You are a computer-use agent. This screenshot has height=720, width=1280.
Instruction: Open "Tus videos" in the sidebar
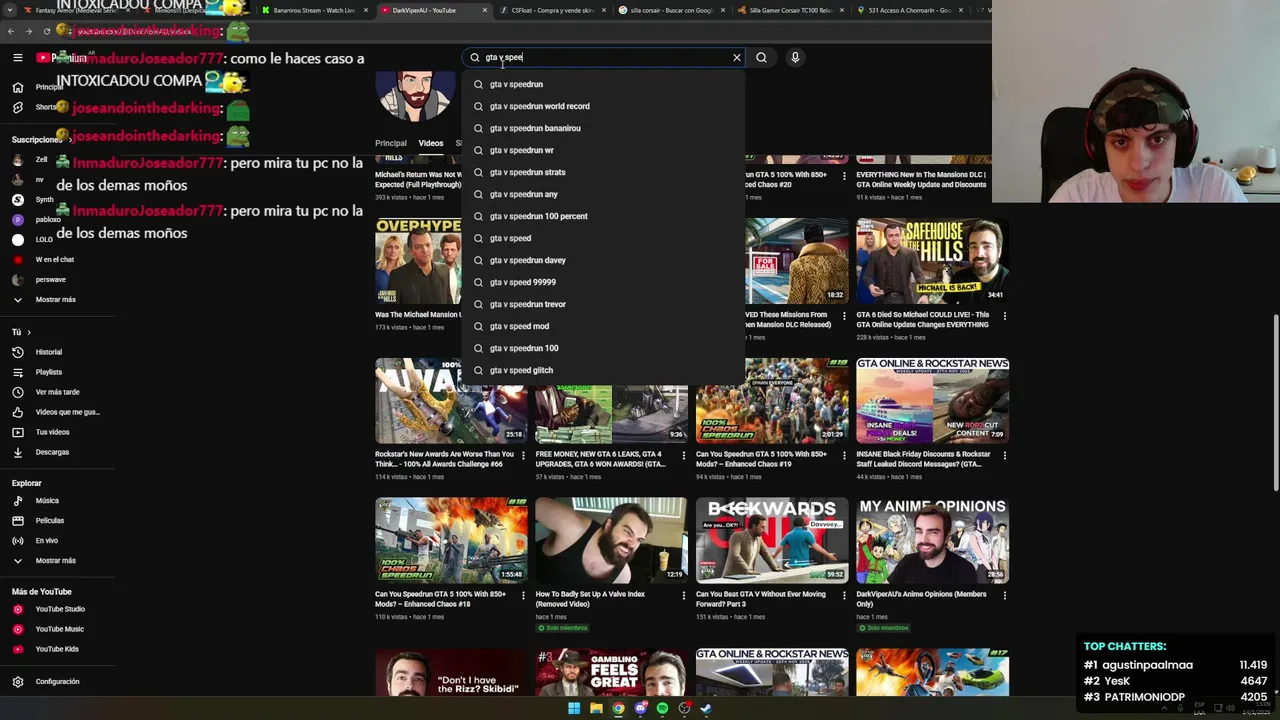(x=50, y=432)
